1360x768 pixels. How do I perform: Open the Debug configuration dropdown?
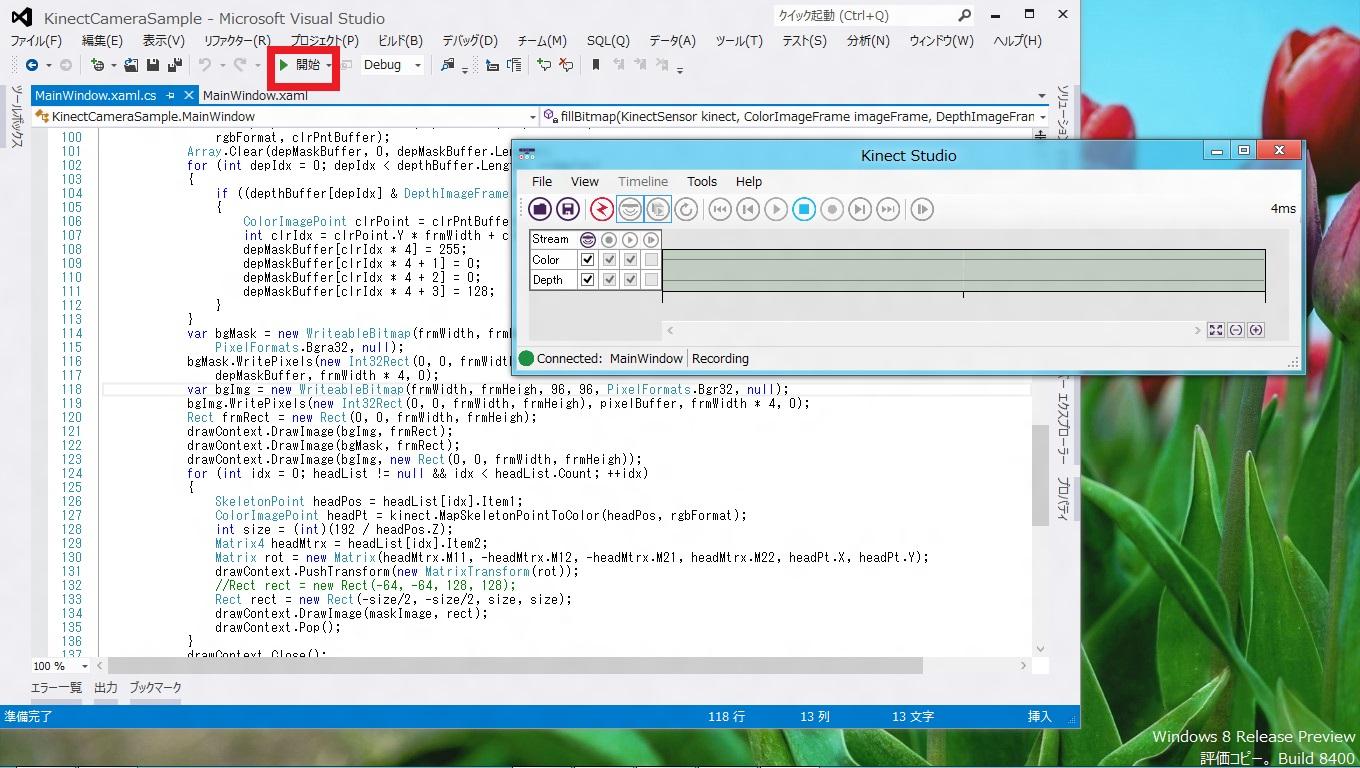[x=417, y=65]
